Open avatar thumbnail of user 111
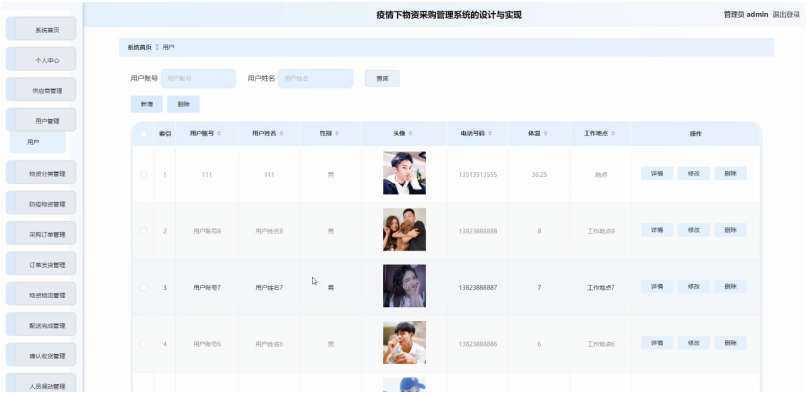 click(x=404, y=173)
